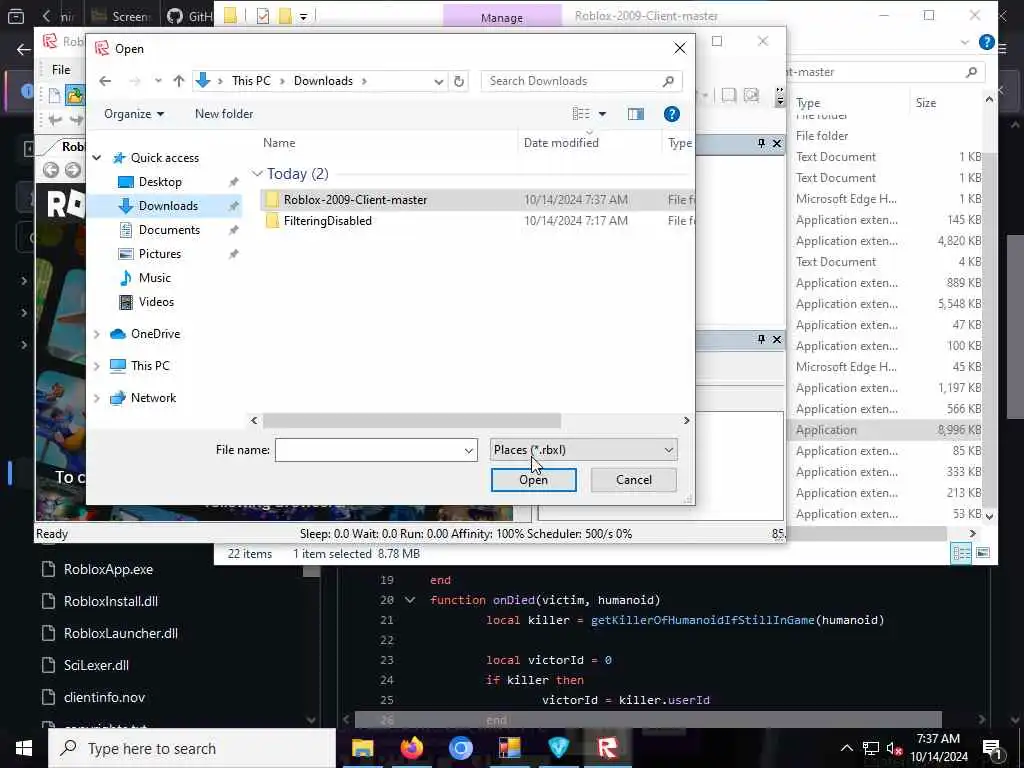1024x768 pixels.
Task: Select the 8,996 KB Application row
Action: (888, 430)
